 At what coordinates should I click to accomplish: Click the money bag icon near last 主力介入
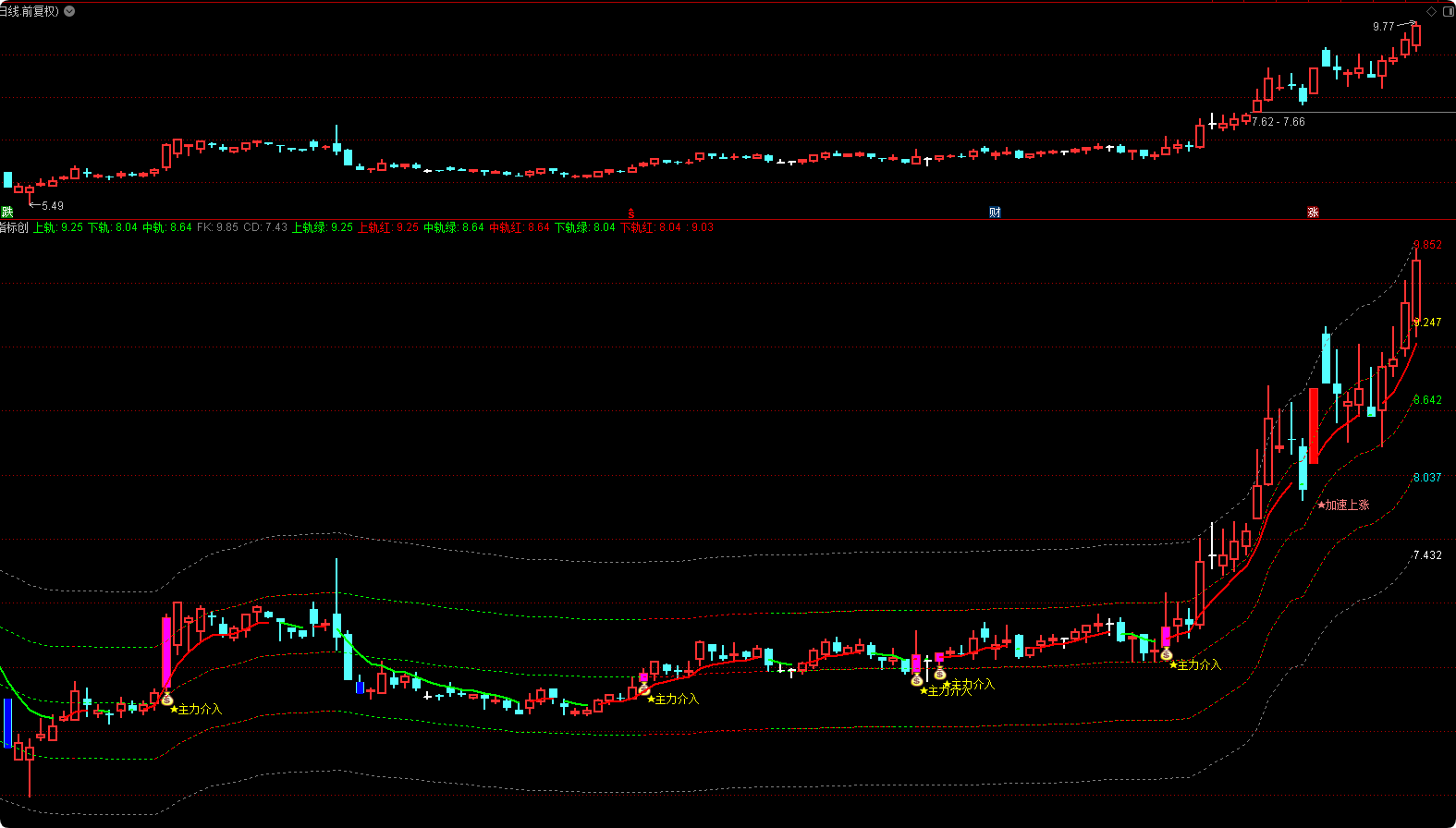tap(1167, 654)
